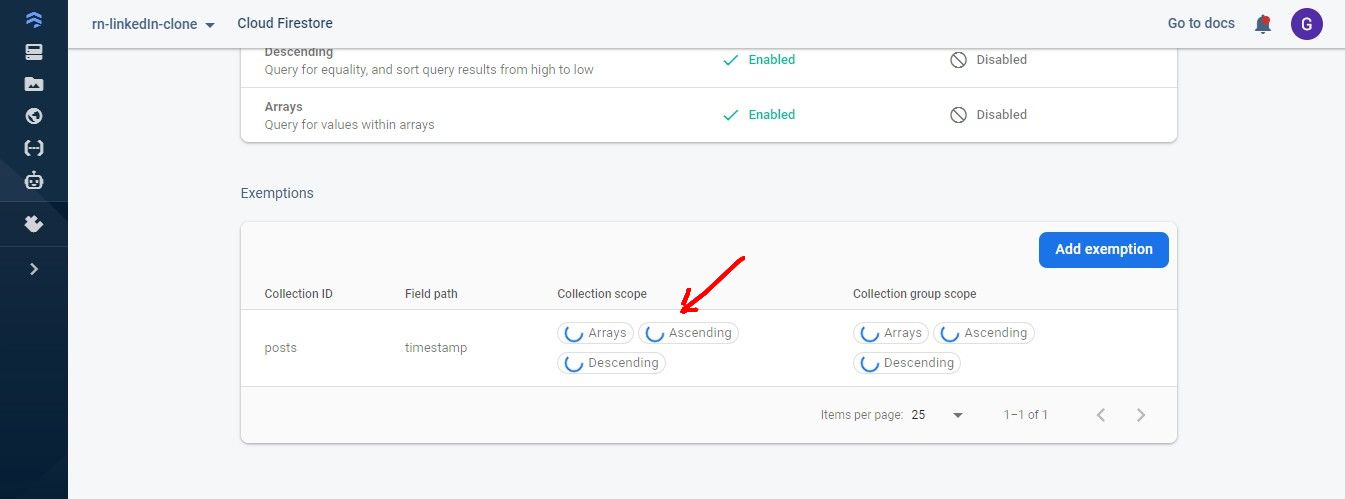Open the account avatar menu
The width and height of the screenshot is (1345, 499).
(1306, 24)
